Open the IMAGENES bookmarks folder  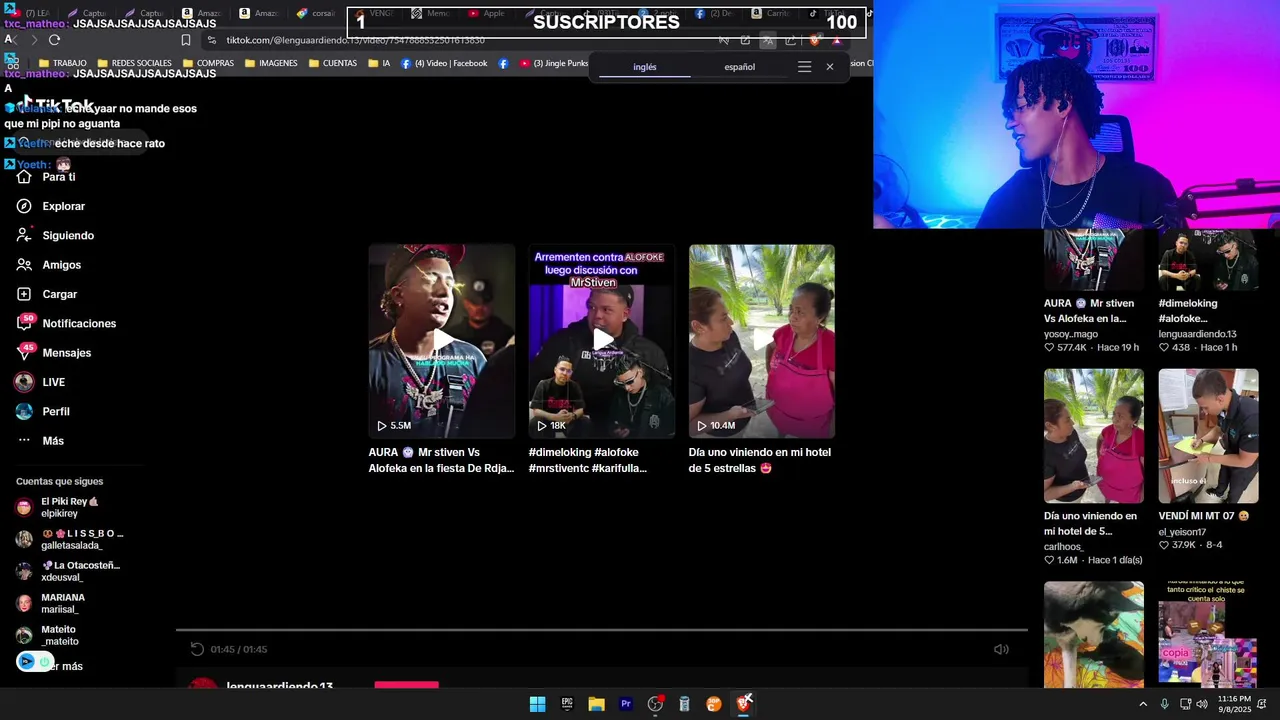tap(271, 63)
